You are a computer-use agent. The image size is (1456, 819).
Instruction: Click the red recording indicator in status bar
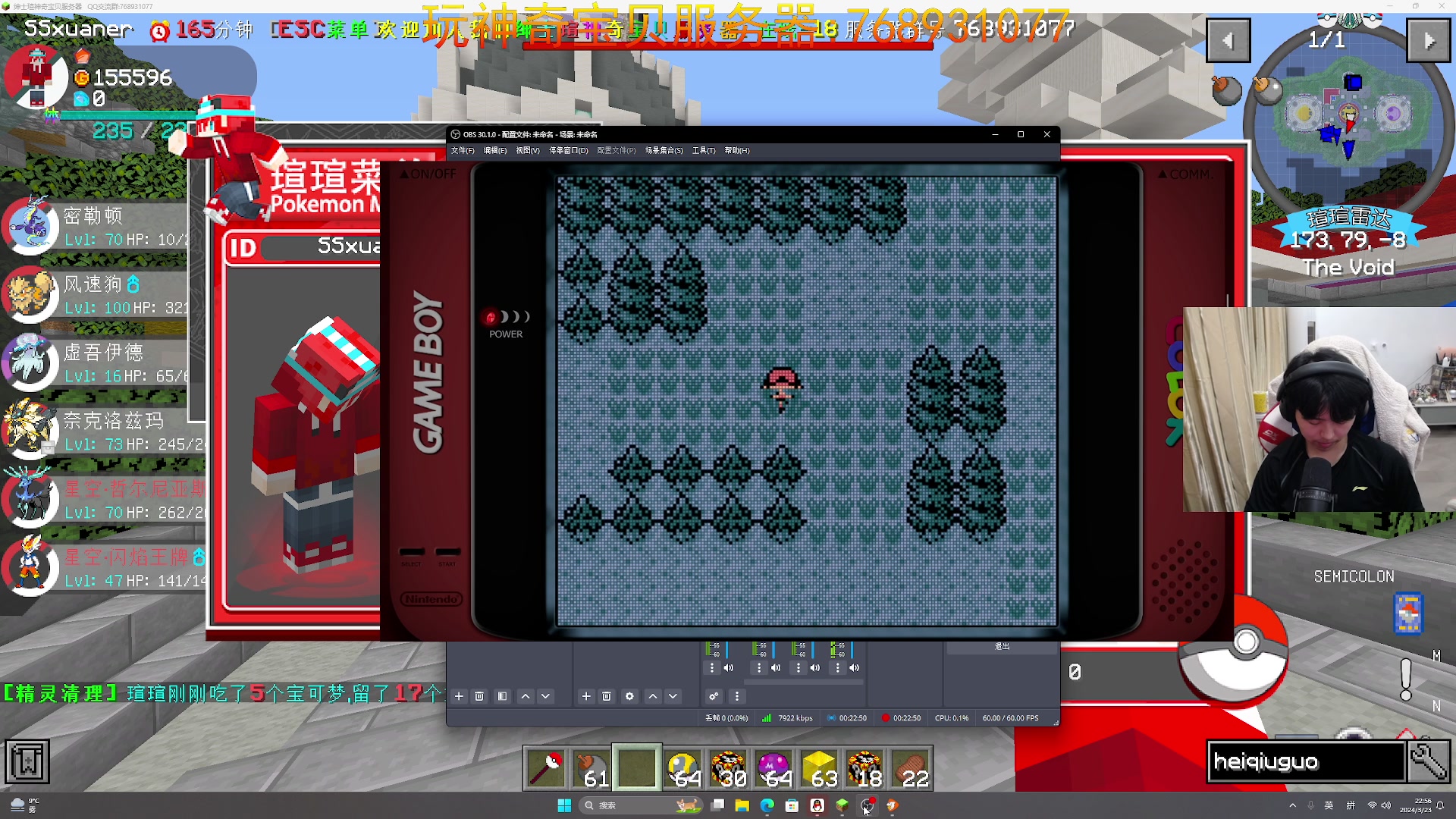885,718
